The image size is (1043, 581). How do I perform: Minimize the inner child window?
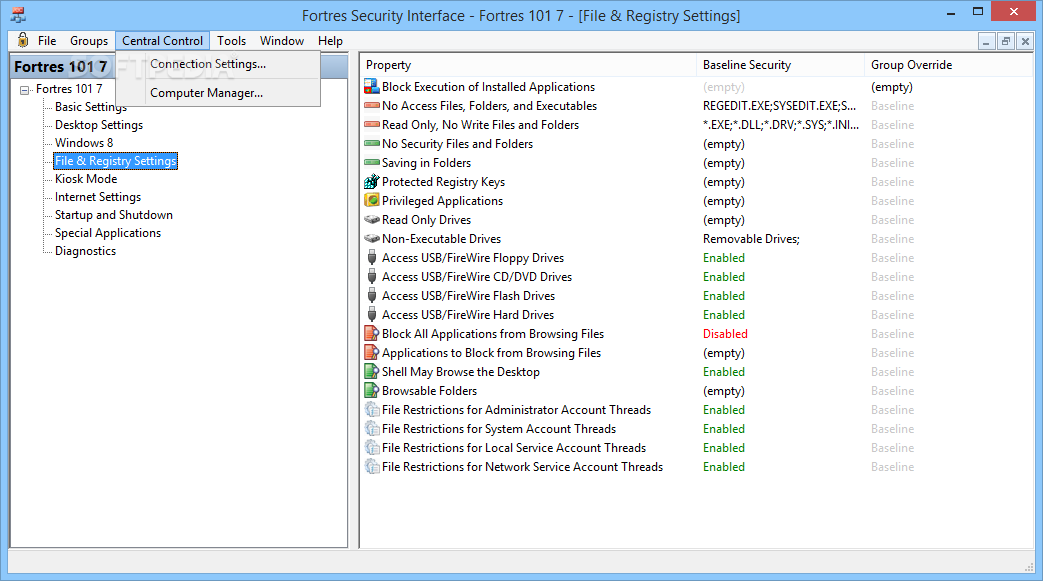(986, 41)
